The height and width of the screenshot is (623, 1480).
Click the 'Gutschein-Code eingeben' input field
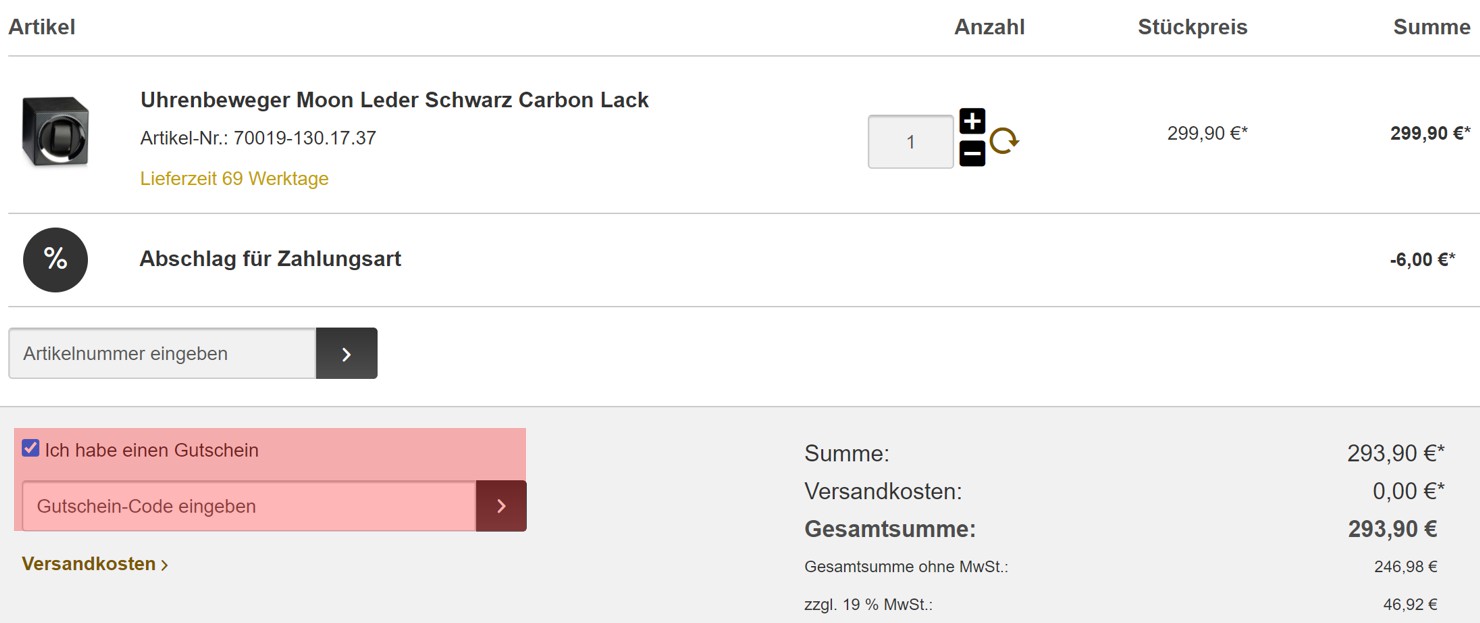point(248,506)
